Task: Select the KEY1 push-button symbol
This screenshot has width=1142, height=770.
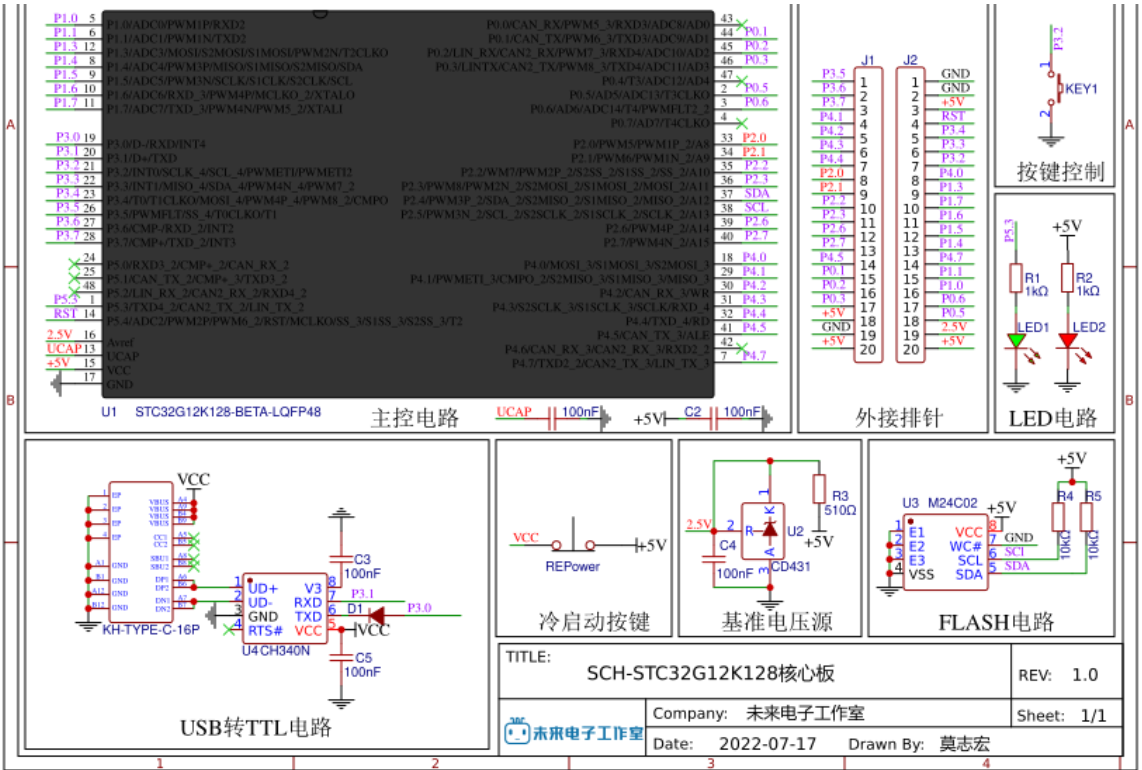Action: click(x=1052, y=89)
